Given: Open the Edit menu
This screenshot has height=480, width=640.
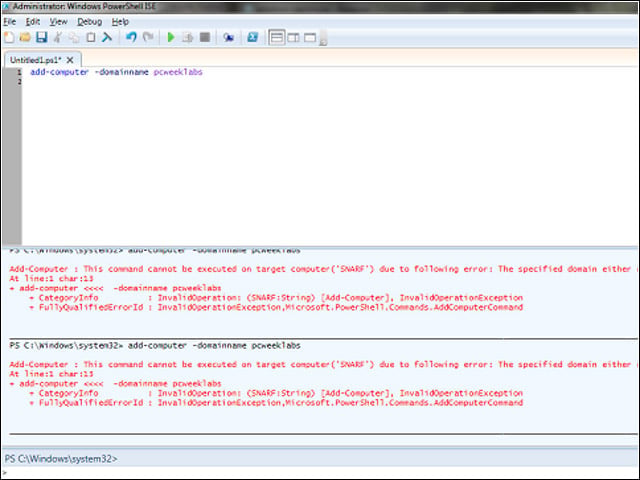Looking at the screenshot, I should tap(33, 22).
